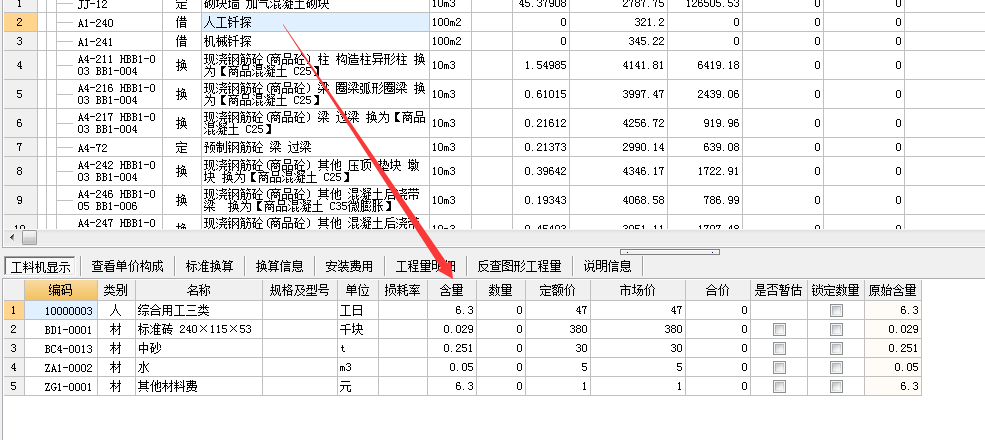This screenshot has height=440, width=985.
Task: Click row header number 4 in upper table
Action: pos(19,65)
